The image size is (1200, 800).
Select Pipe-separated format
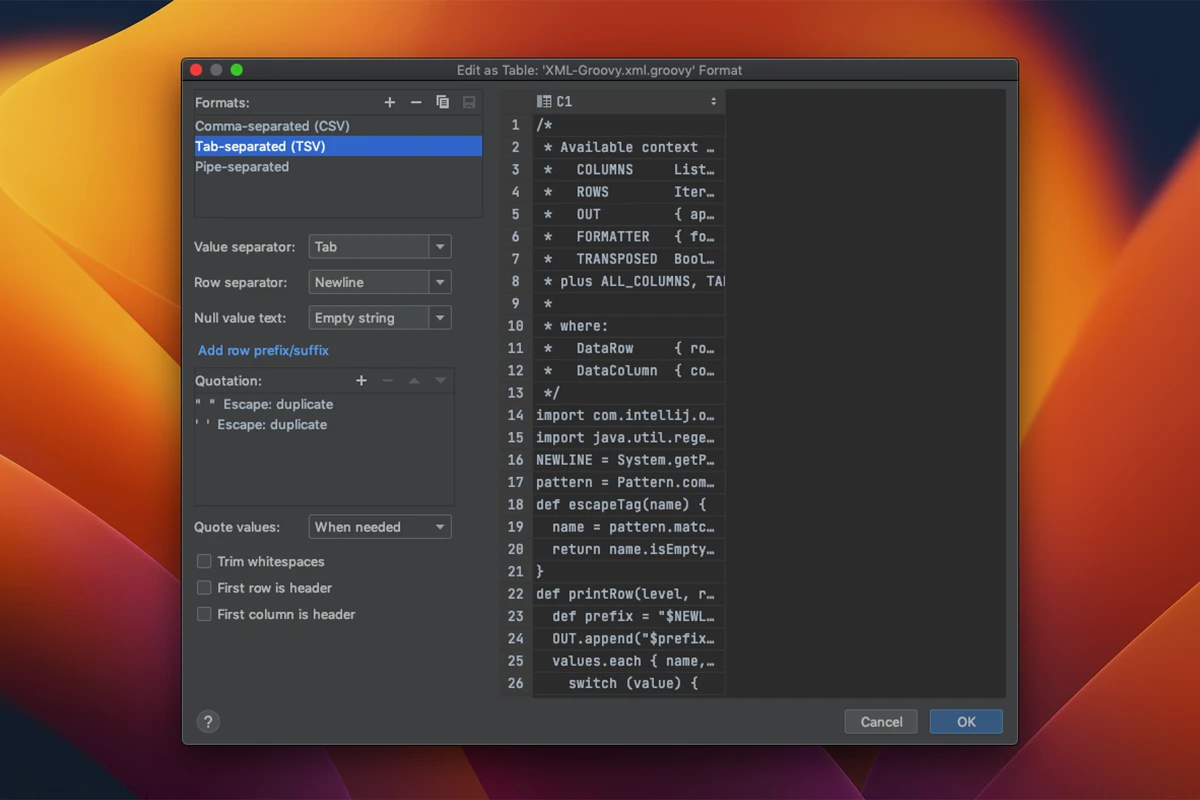242,167
